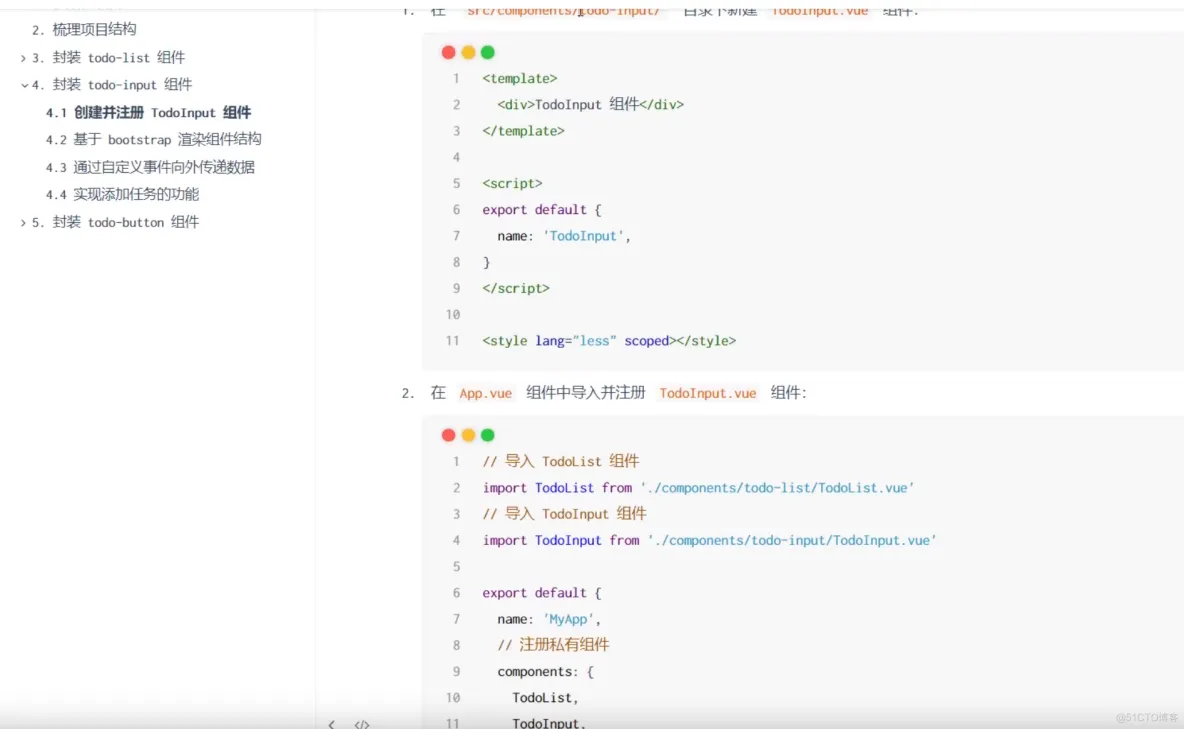Click the components: { code line
1184x729 pixels.
point(546,672)
